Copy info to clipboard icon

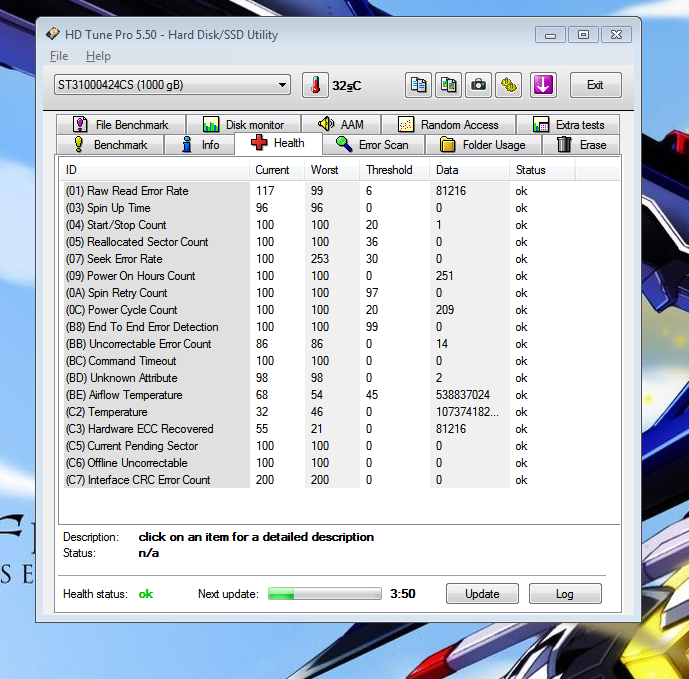418,85
